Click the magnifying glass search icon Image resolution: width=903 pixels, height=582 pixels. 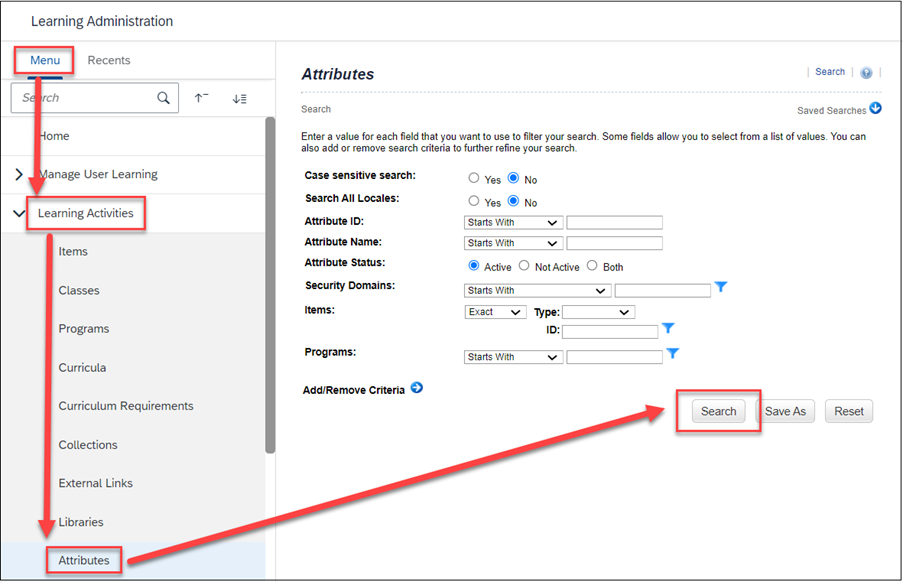click(162, 97)
